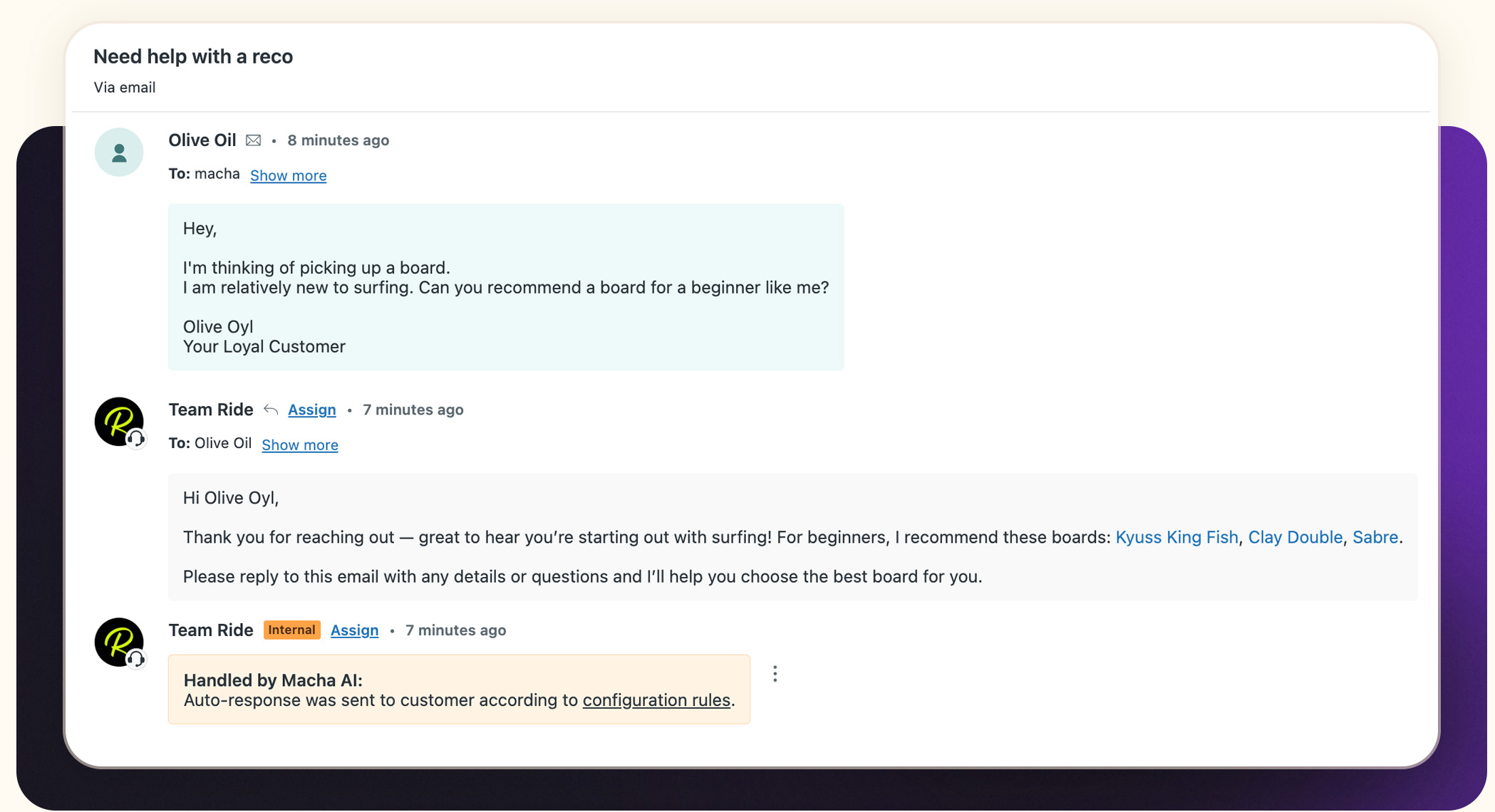Click Team Ride avatar on internal note

pyautogui.click(x=119, y=642)
